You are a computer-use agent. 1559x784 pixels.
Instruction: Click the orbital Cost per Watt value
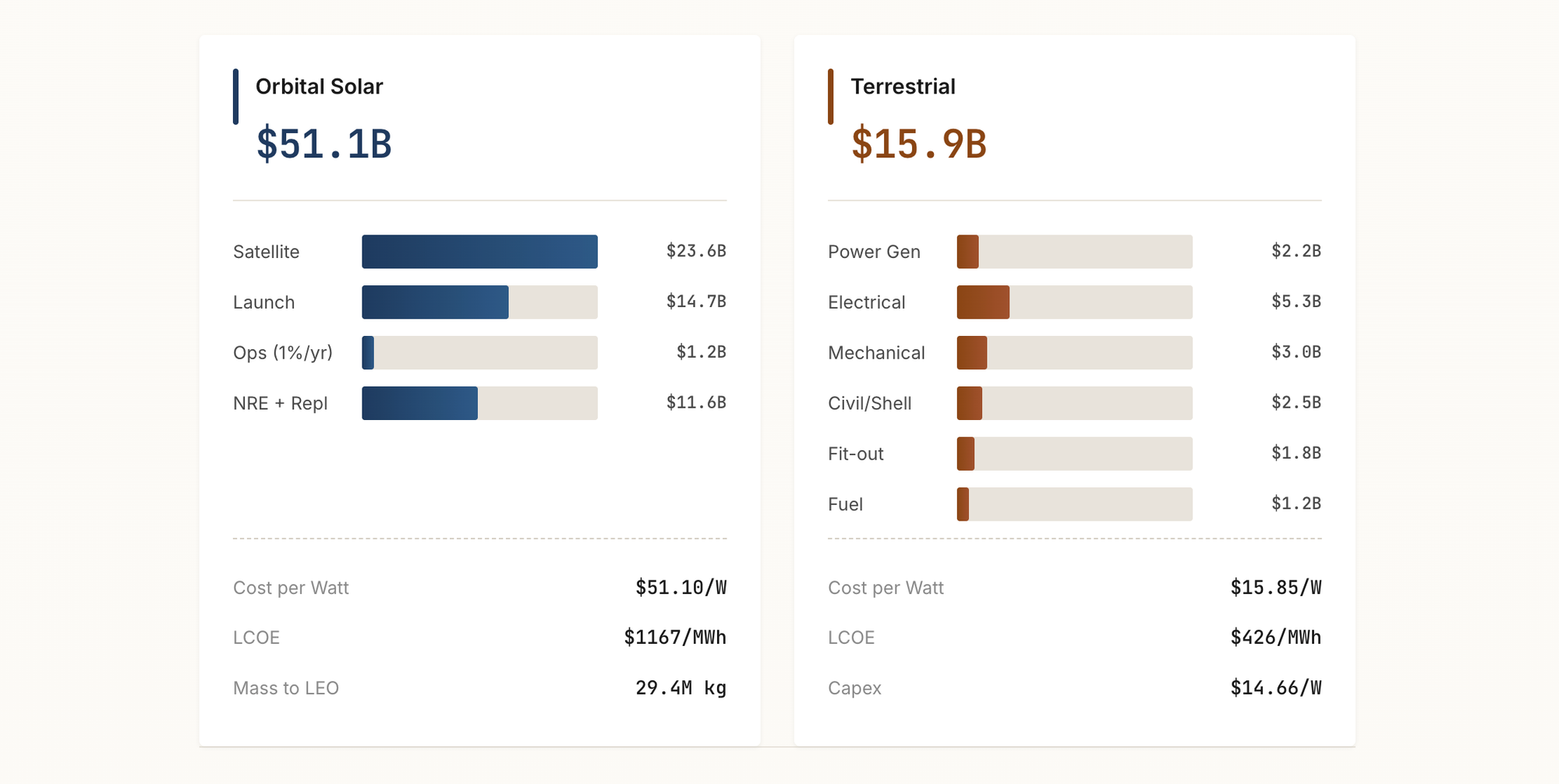pos(681,588)
